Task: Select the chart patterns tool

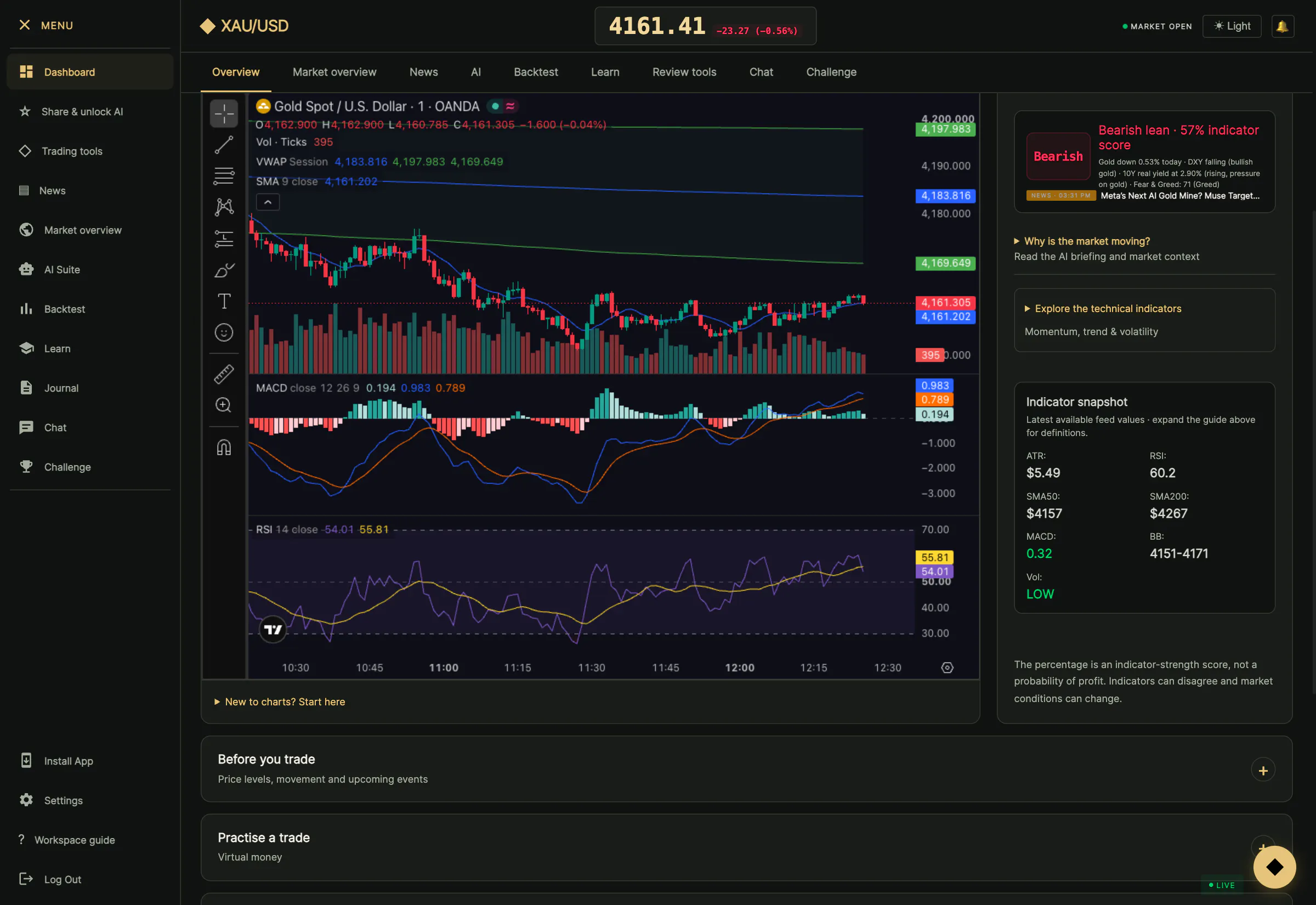Action: coord(224,206)
